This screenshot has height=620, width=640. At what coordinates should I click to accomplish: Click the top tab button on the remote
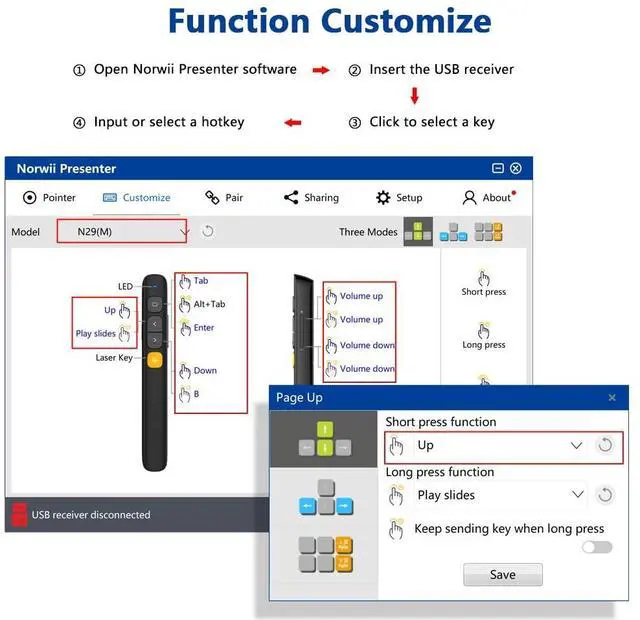pyautogui.click(x=155, y=304)
